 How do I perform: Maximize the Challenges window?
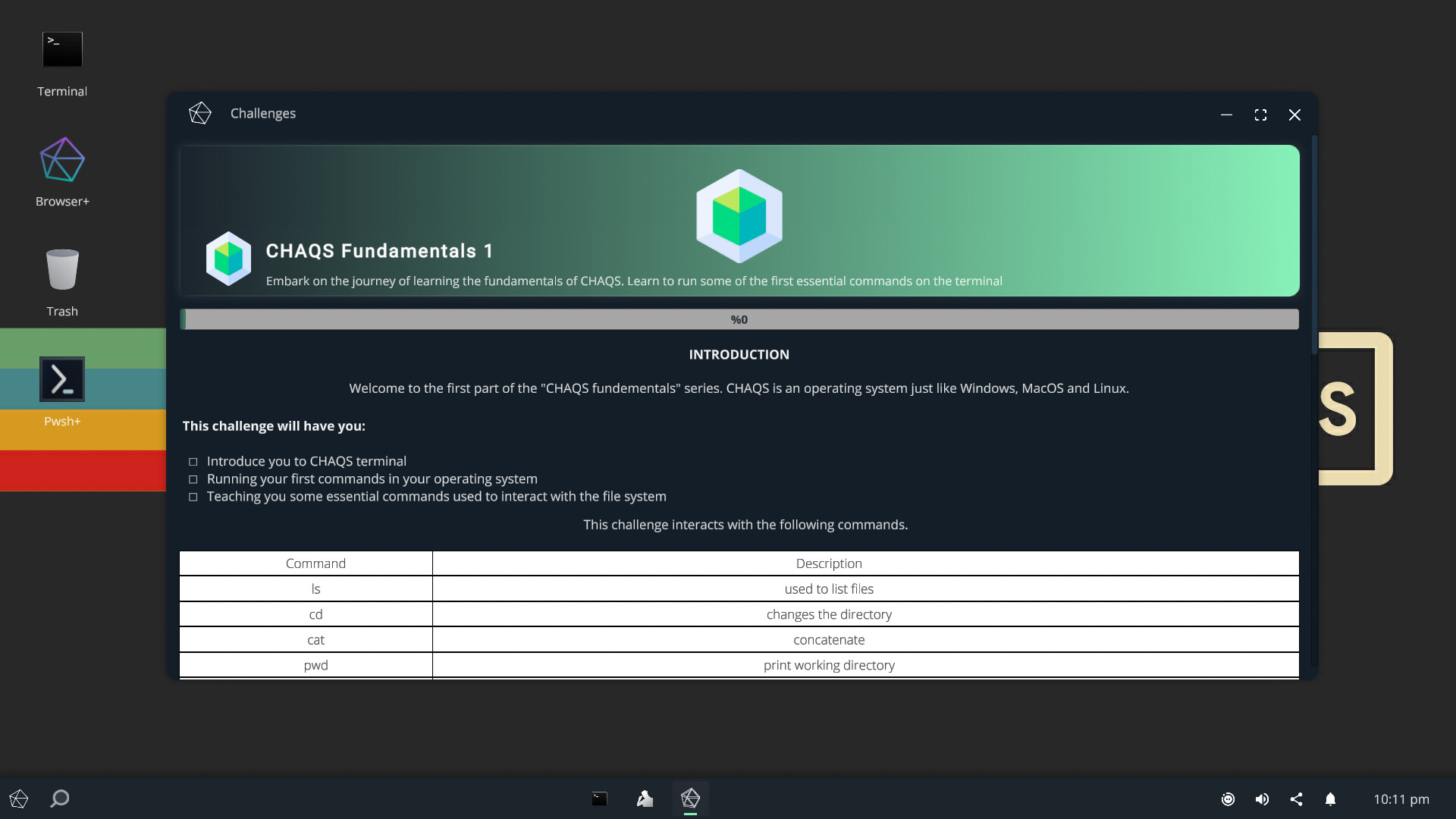point(1260,115)
